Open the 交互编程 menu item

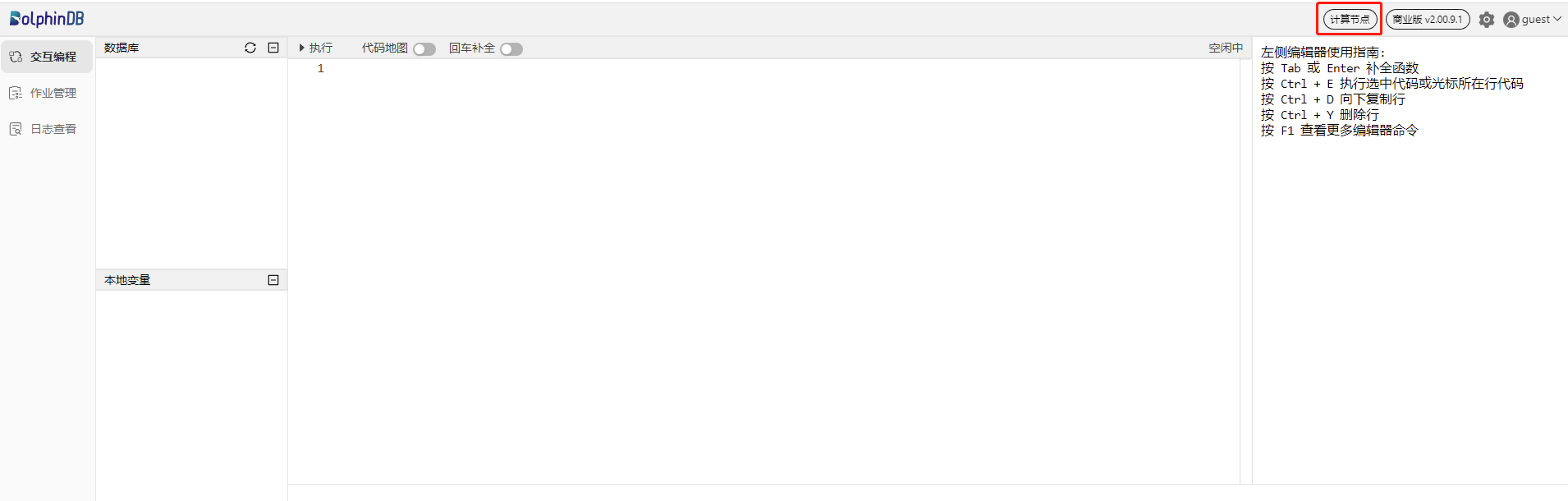point(53,57)
